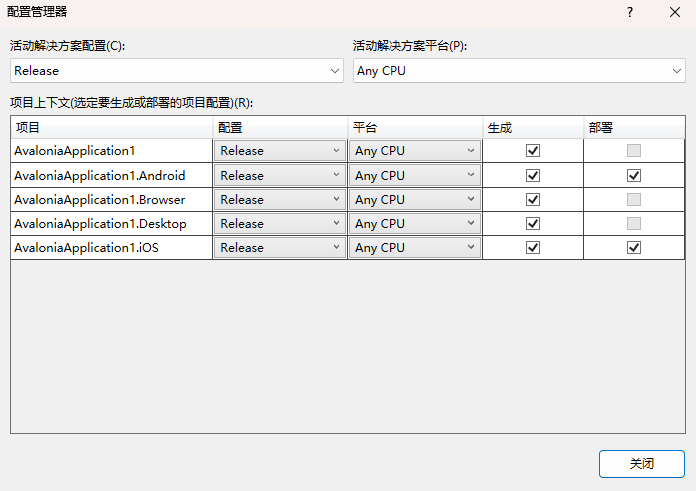Image resolution: width=696 pixels, height=491 pixels.
Task: Open configuration dropdown for AvaloniaApplication1 row
Action: coord(280,151)
